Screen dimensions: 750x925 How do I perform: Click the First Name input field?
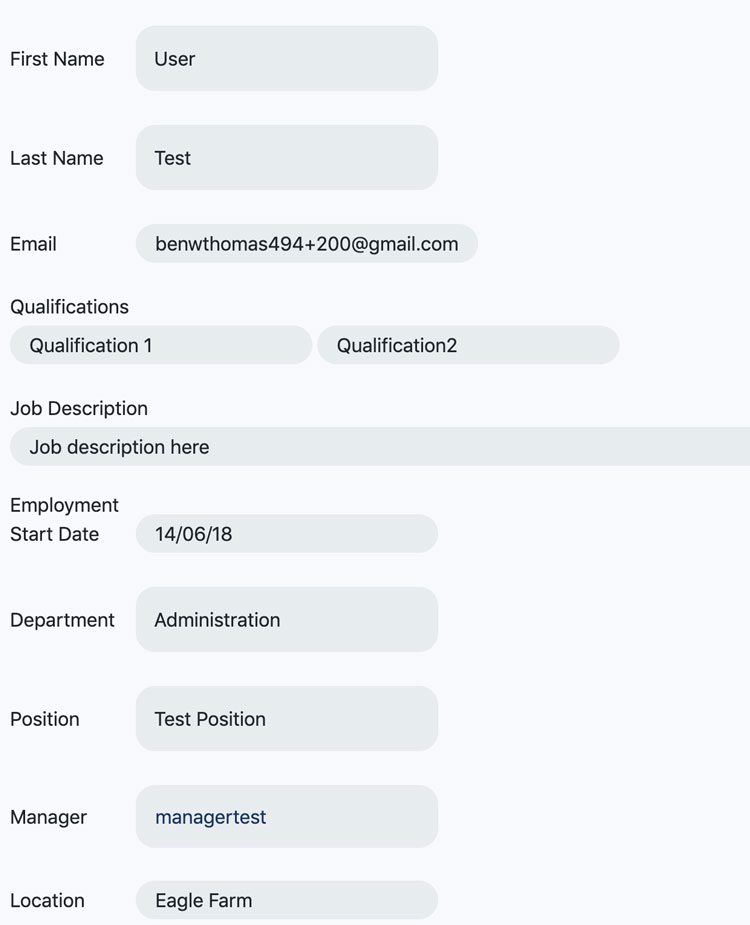pyautogui.click(x=286, y=59)
